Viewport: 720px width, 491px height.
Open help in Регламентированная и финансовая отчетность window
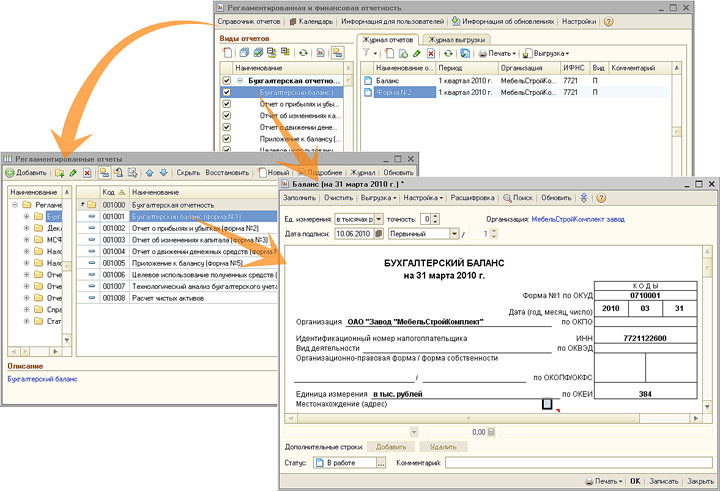tap(608, 22)
